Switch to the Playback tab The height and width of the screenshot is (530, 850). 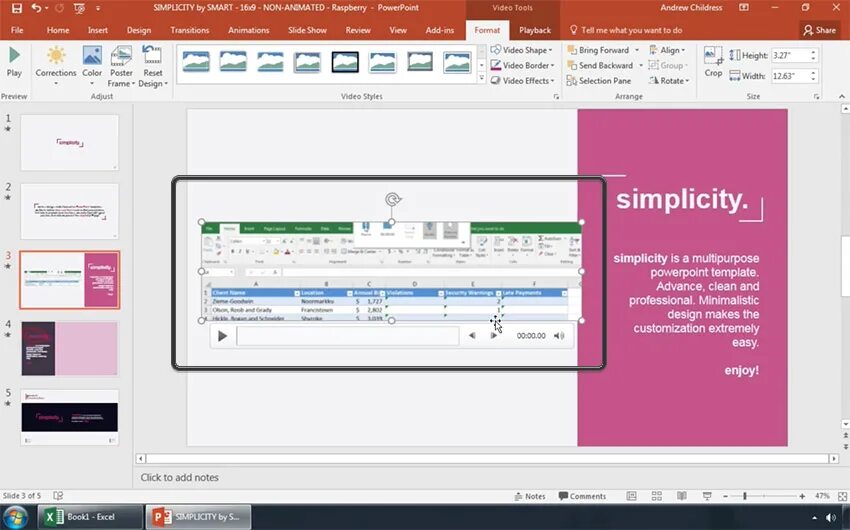tap(535, 30)
